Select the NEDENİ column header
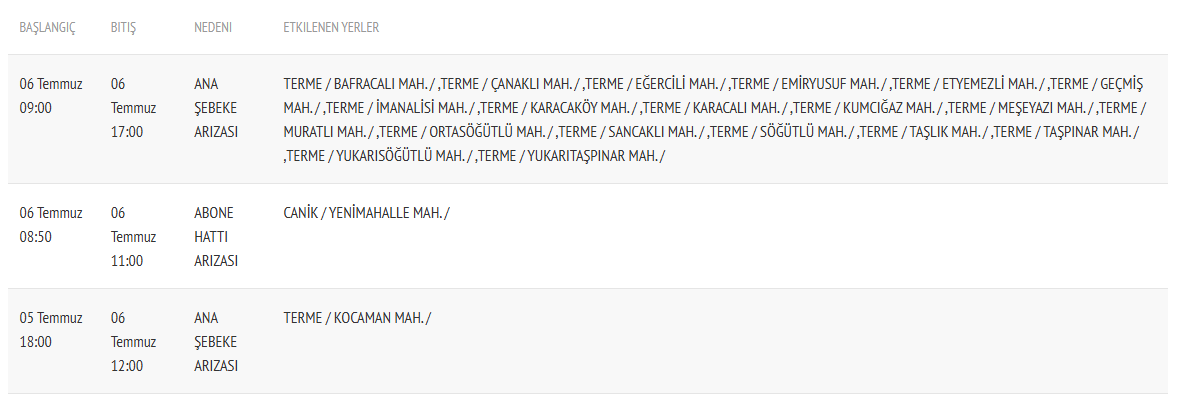The height and width of the screenshot is (416, 1180). (212, 28)
